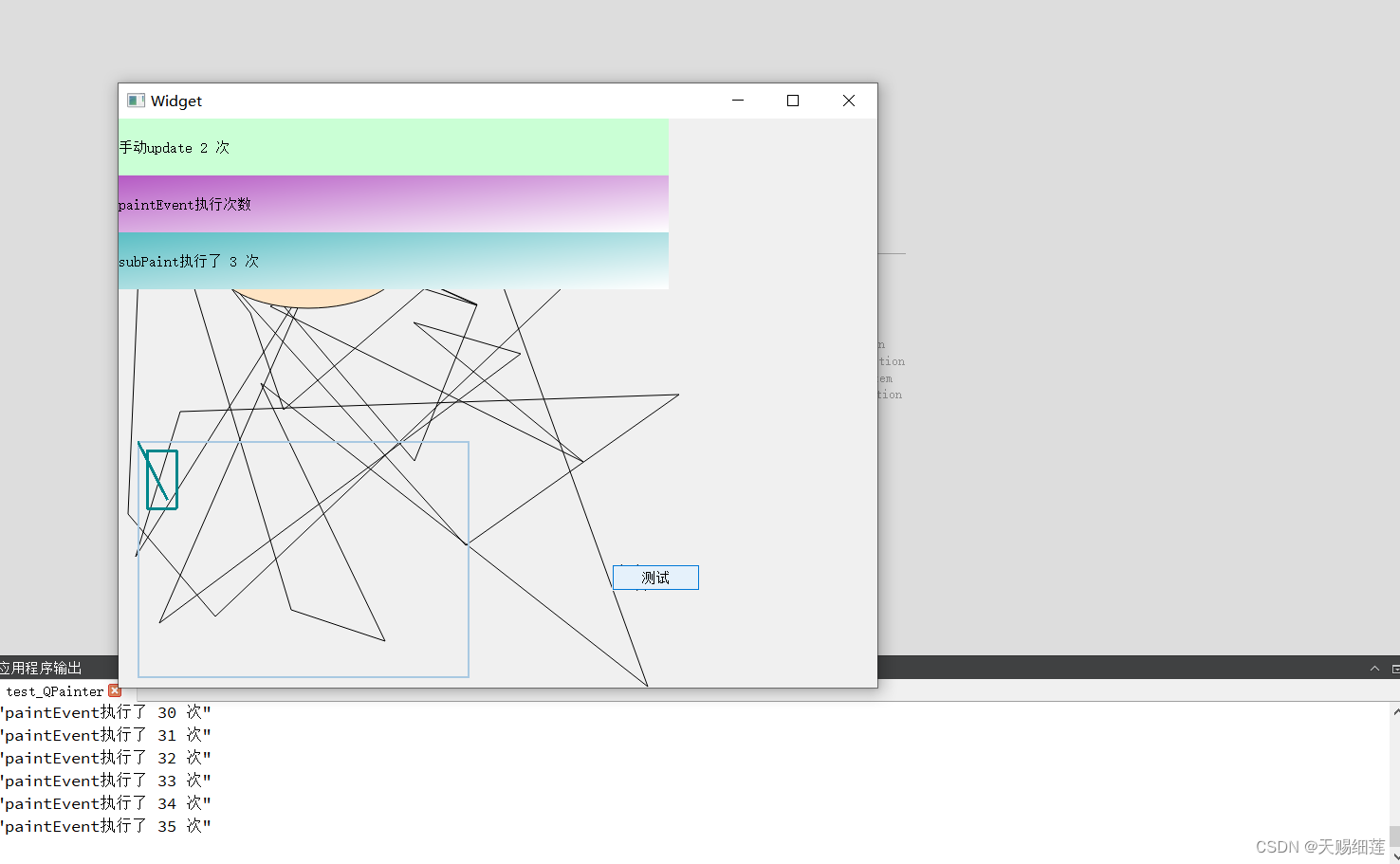Click the output line 'paintEvent执行了 30 次'
The height and width of the screenshot is (864, 1400).
click(x=105, y=712)
